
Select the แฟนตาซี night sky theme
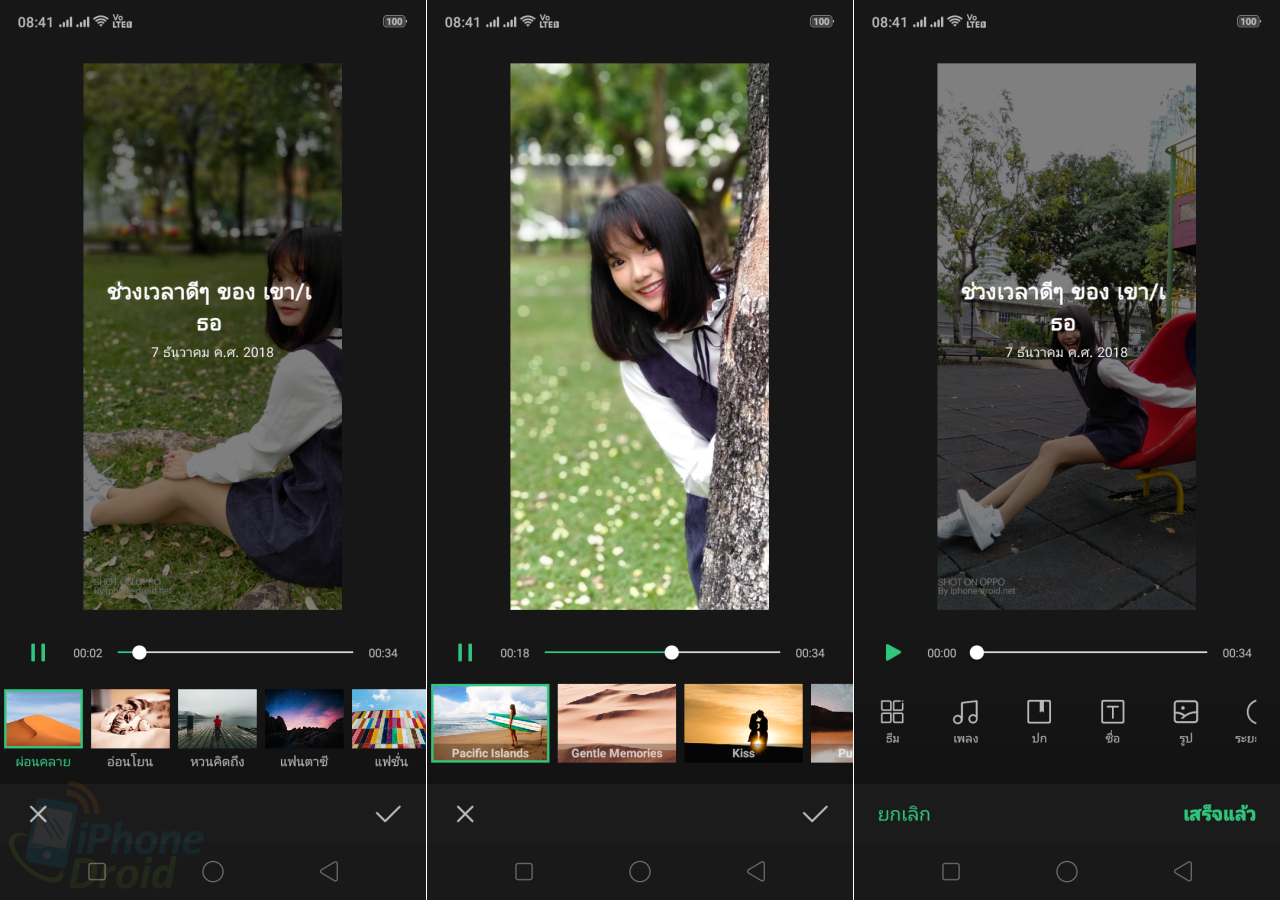(x=304, y=719)
